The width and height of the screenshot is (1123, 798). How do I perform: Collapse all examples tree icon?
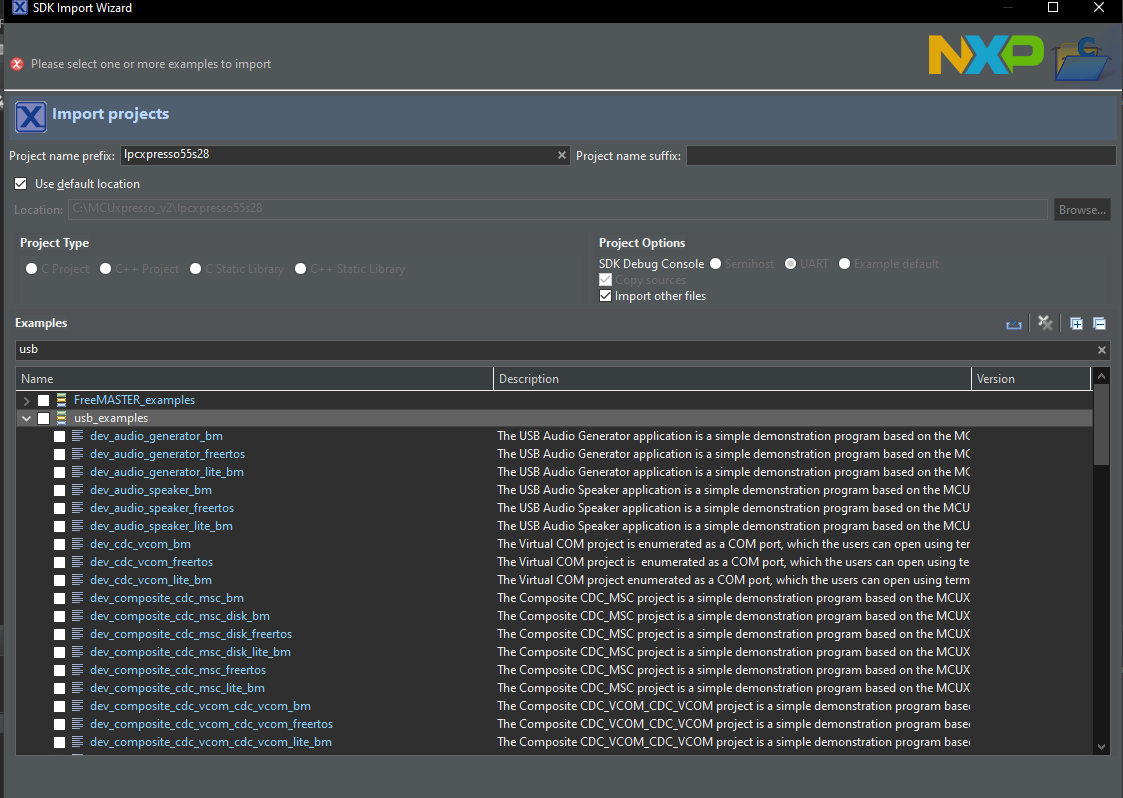[x=1099, y=324]
